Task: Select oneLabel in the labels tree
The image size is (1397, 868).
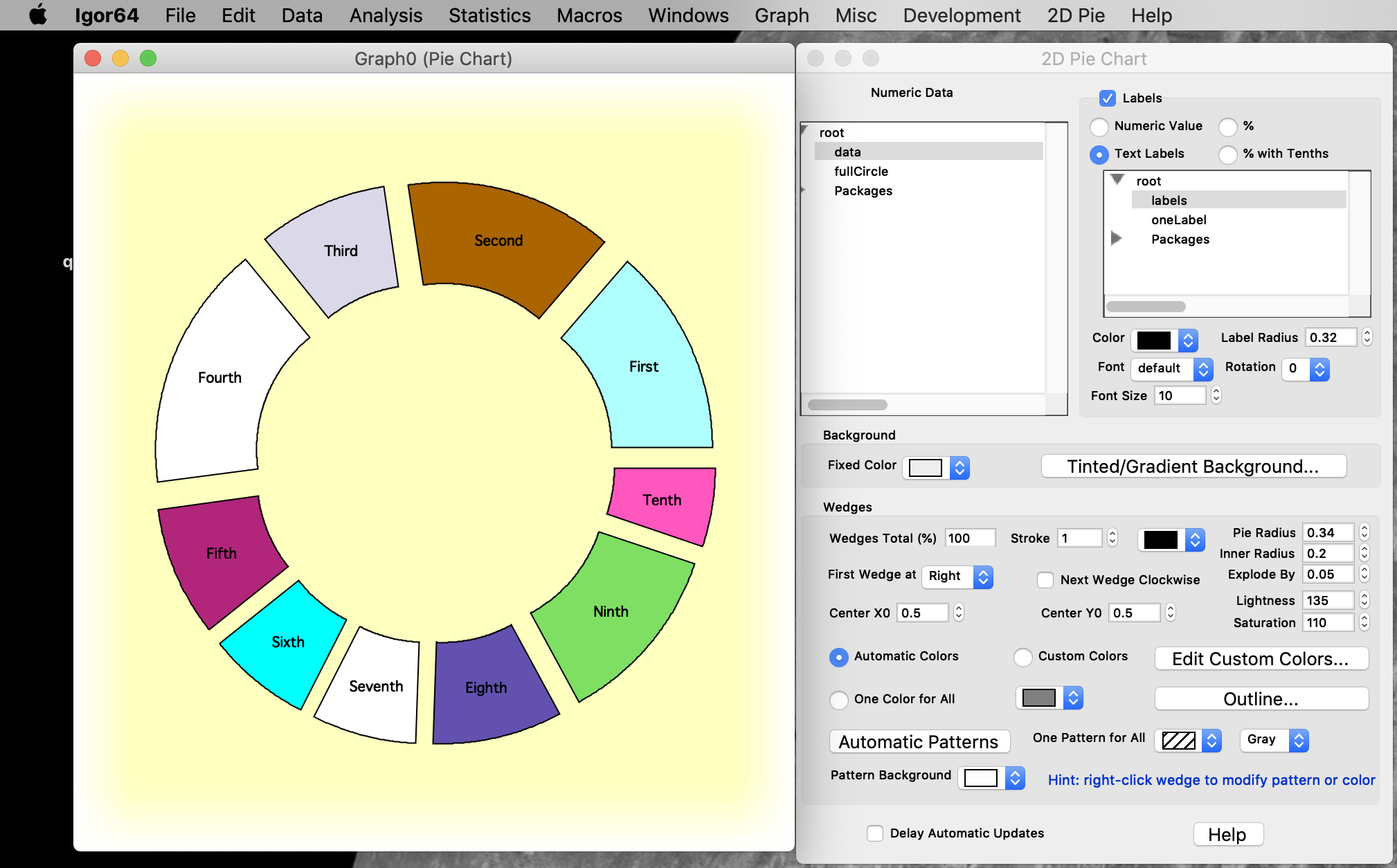Action: pyautogui.click(x=1178, y=219)
